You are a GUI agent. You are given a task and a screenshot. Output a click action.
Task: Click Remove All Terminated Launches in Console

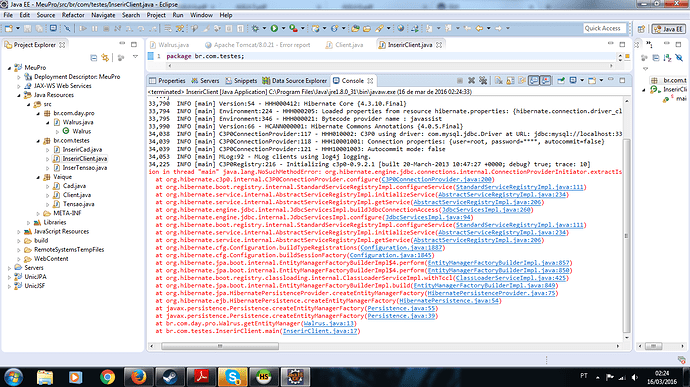click(x=483, y=81)
